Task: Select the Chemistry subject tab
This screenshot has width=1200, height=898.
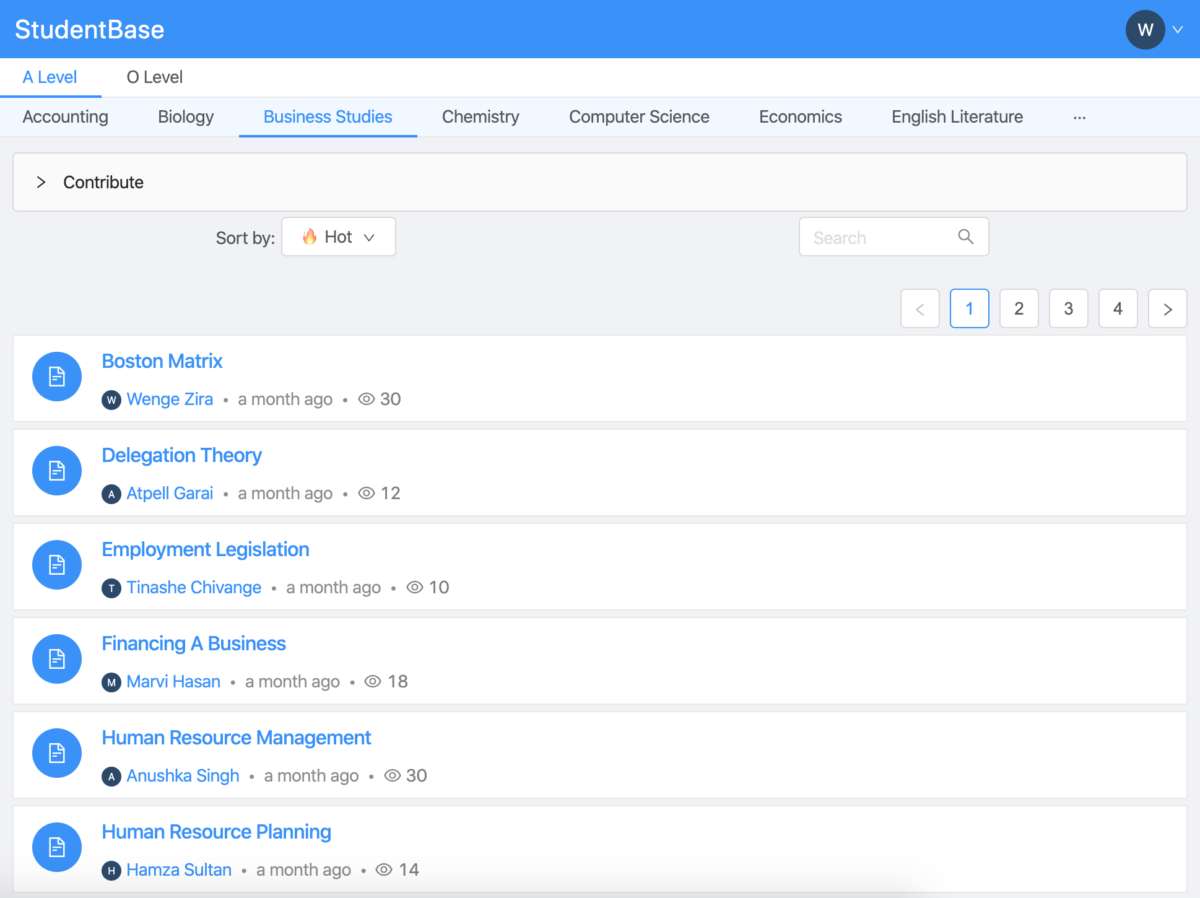Action: [x=480, y=117]
